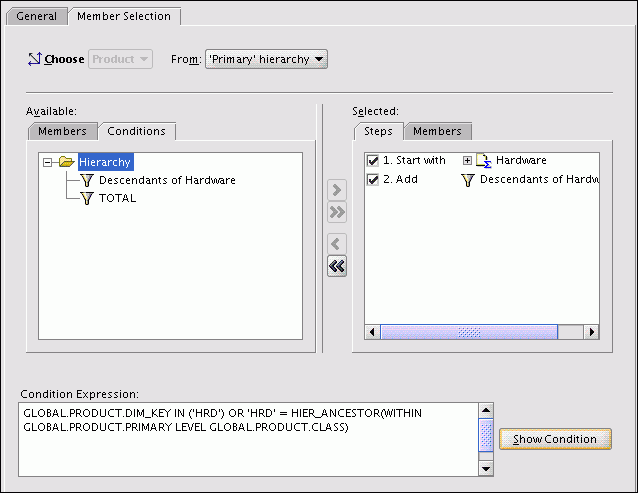Click the single left arrow remove button
This screenshot has height=493, width=638.
click(337, 244)
